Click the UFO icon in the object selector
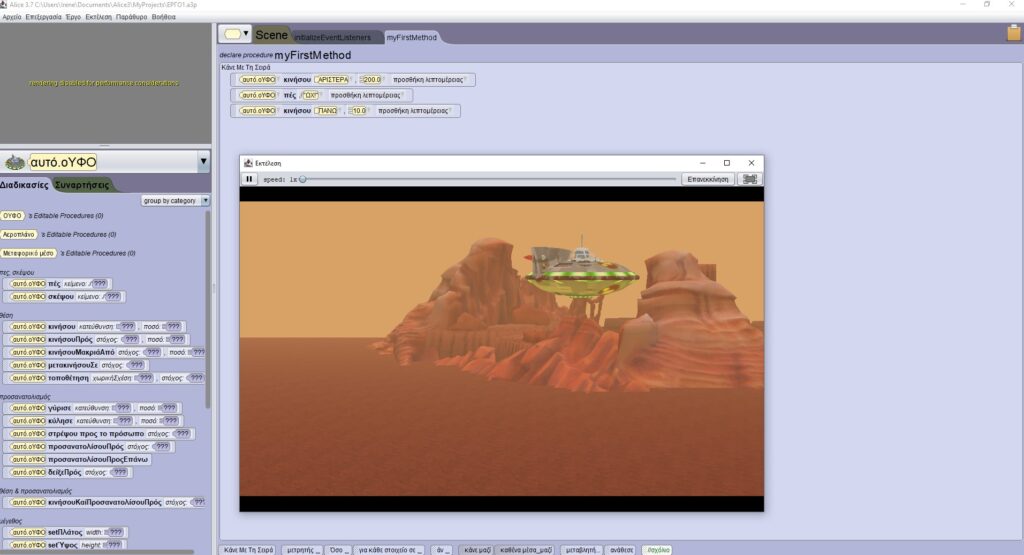1024x555 pixels. pyautogui.click(x=14, y=162)
